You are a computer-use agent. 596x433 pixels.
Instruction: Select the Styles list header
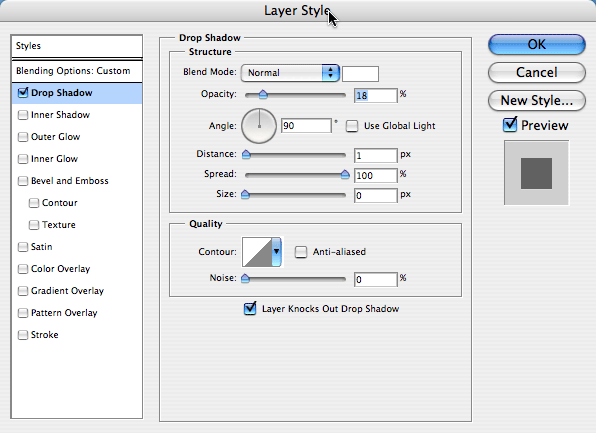(x=77, y=46)
